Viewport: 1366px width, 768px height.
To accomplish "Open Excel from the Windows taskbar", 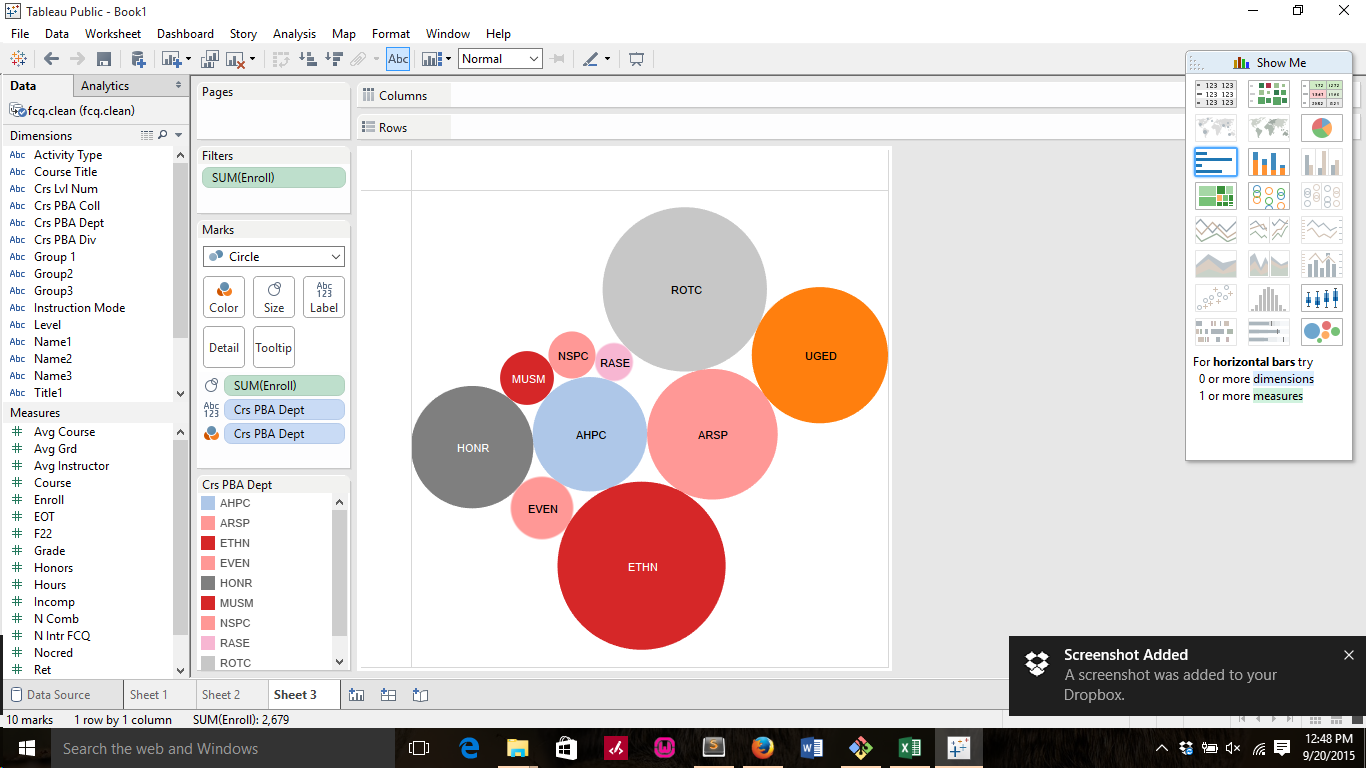I will tap(910, 748).
